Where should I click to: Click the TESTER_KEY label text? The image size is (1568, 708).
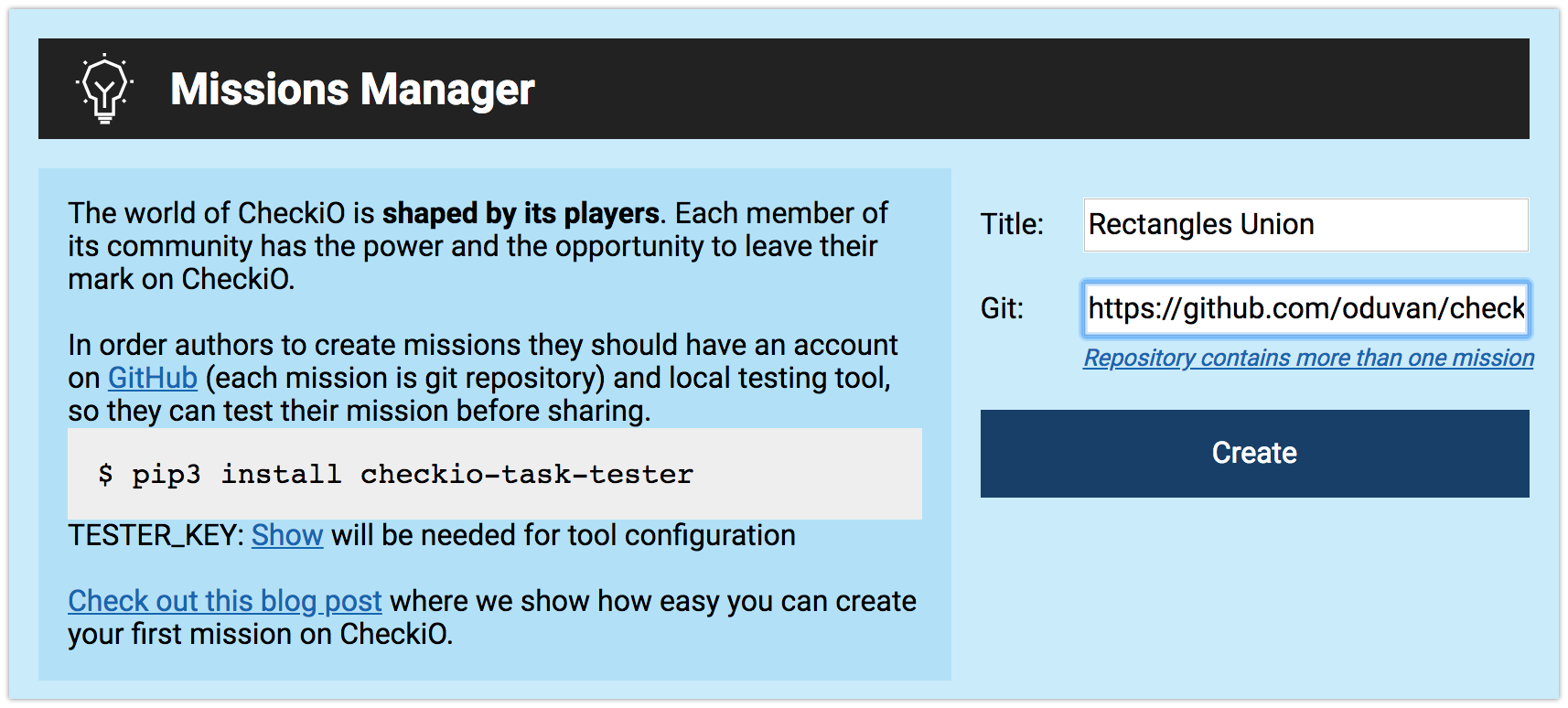pos(156,535)
